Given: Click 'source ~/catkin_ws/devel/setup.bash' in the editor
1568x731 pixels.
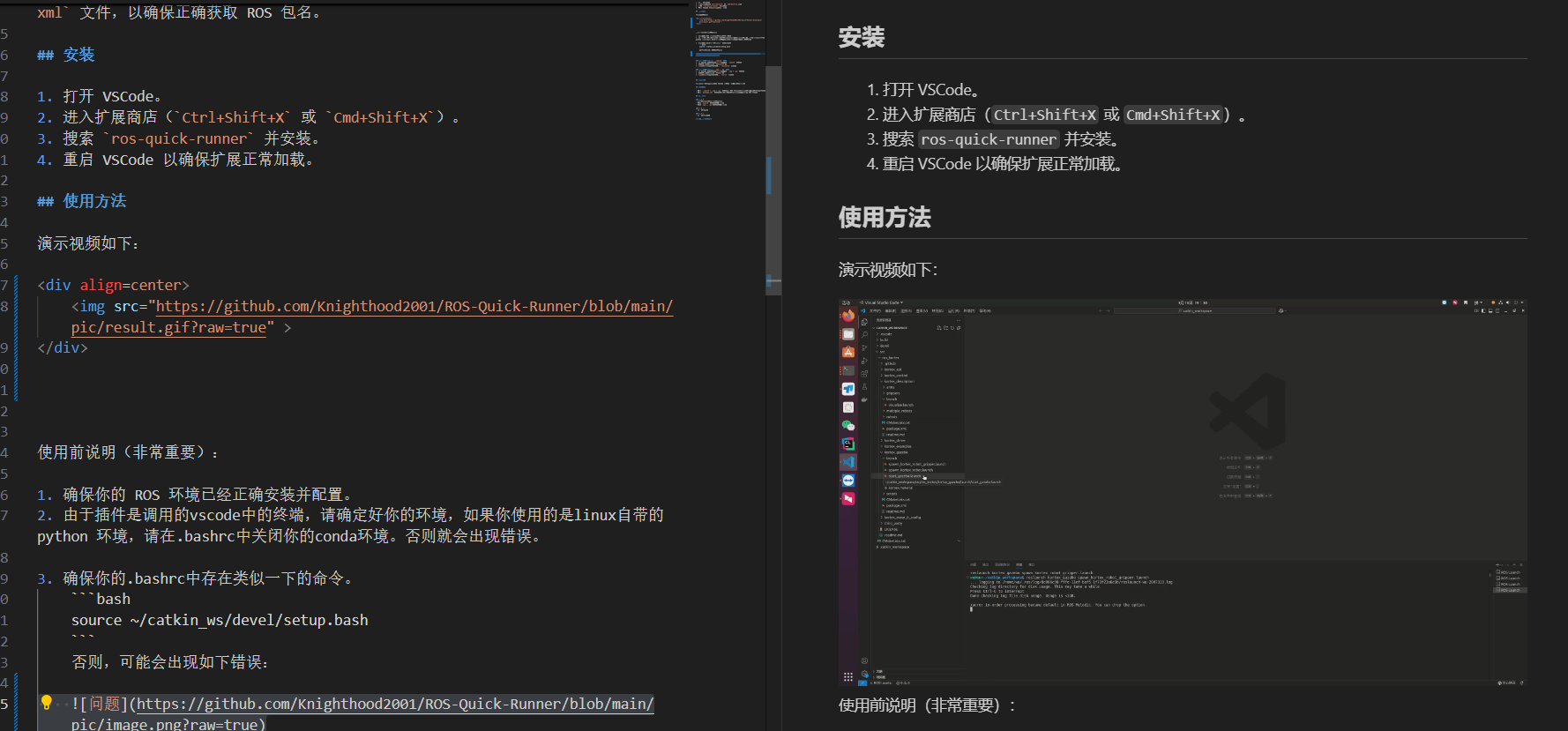Looking at the screenshot, I should (x=220, y=620).
